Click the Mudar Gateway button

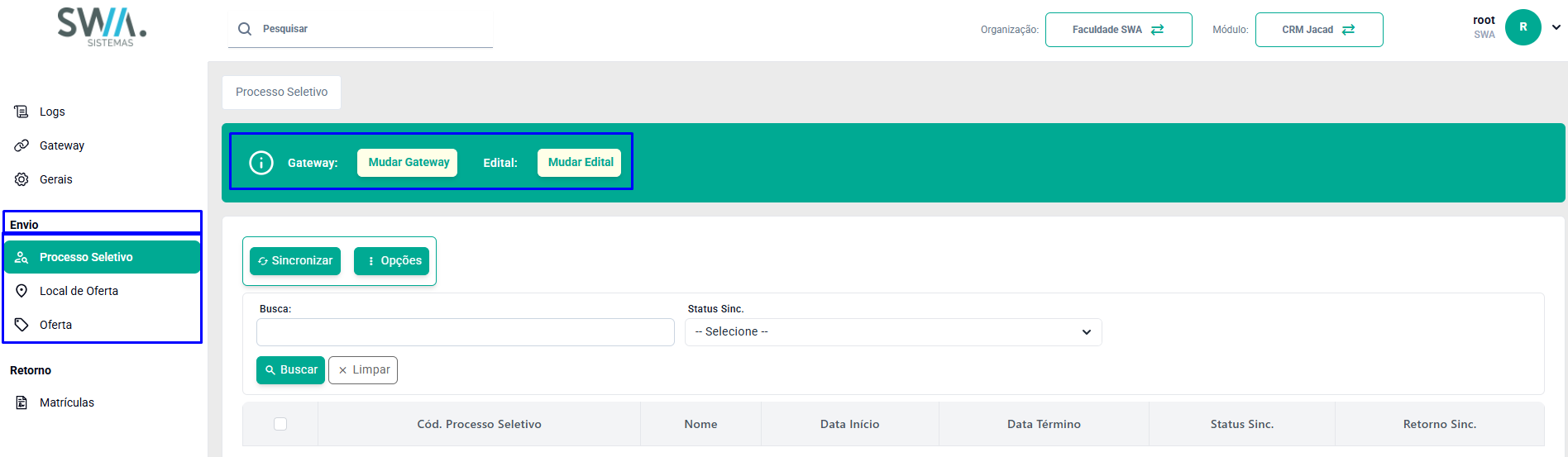coord(408,163)
